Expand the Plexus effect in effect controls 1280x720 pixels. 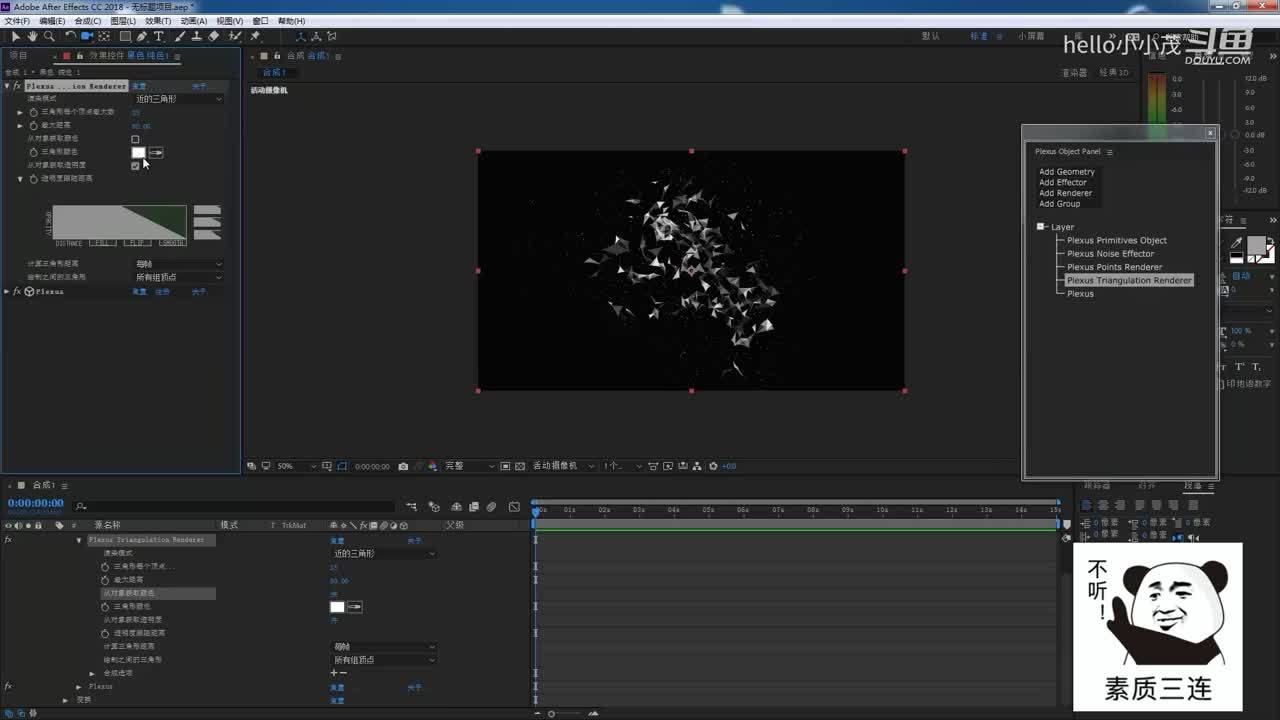tap(8, 292)
